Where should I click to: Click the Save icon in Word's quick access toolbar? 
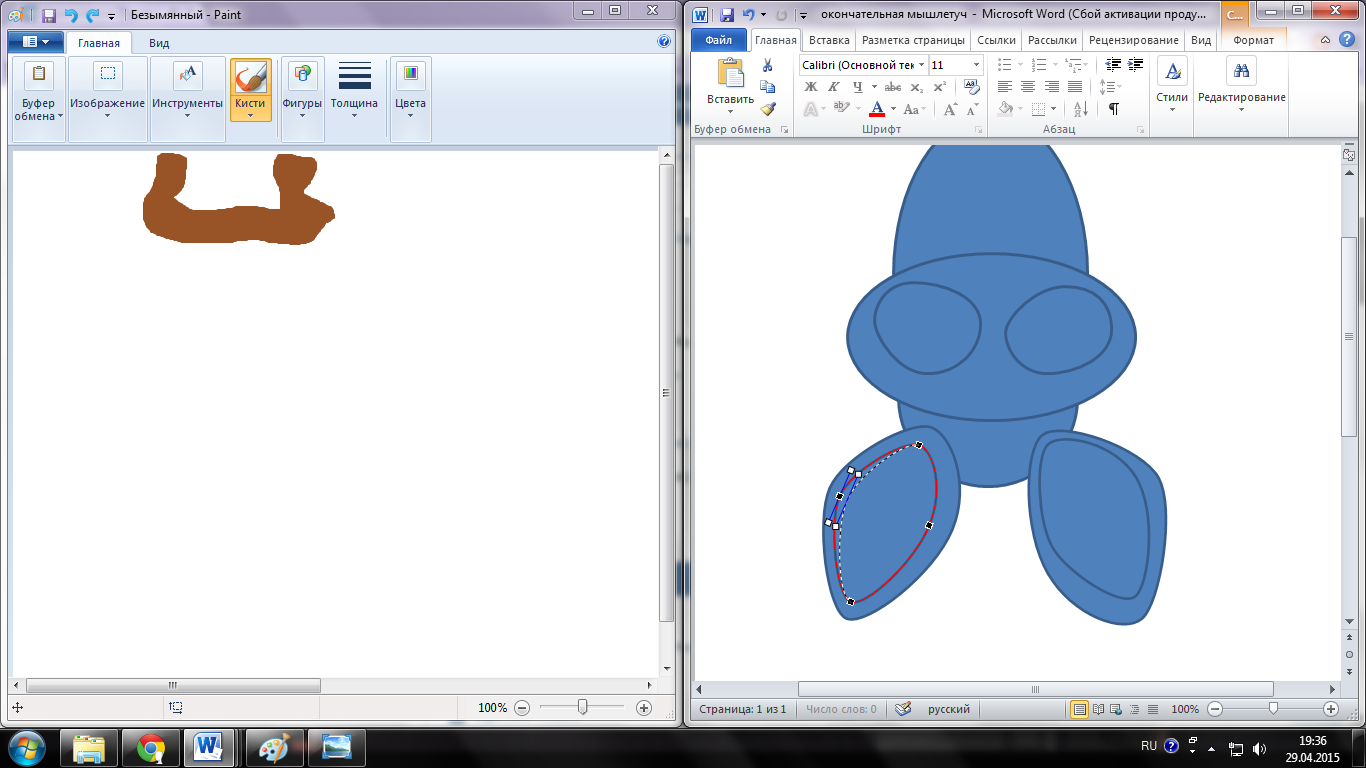click(x=727, y=15)
